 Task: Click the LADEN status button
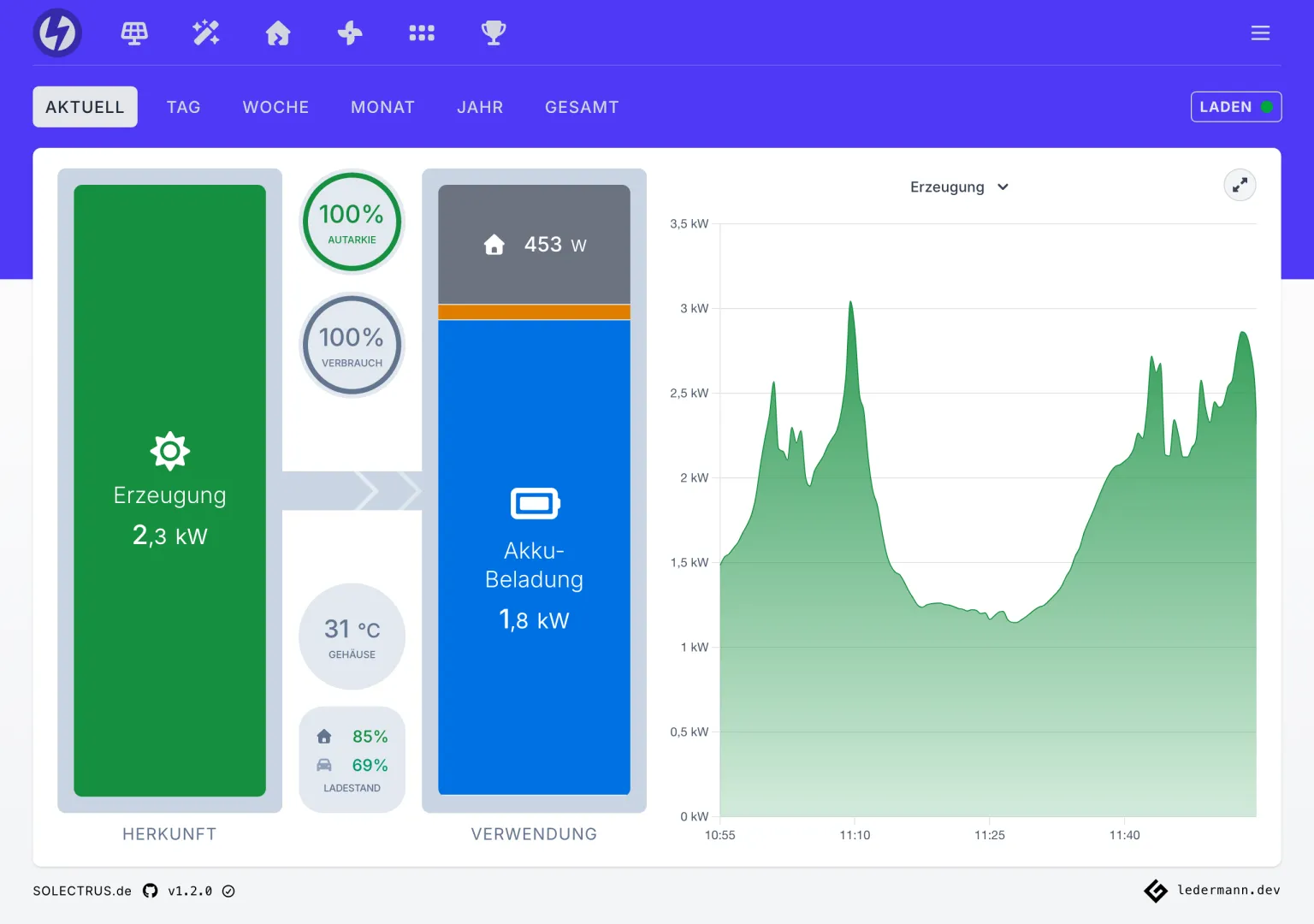coord(1236,107)
